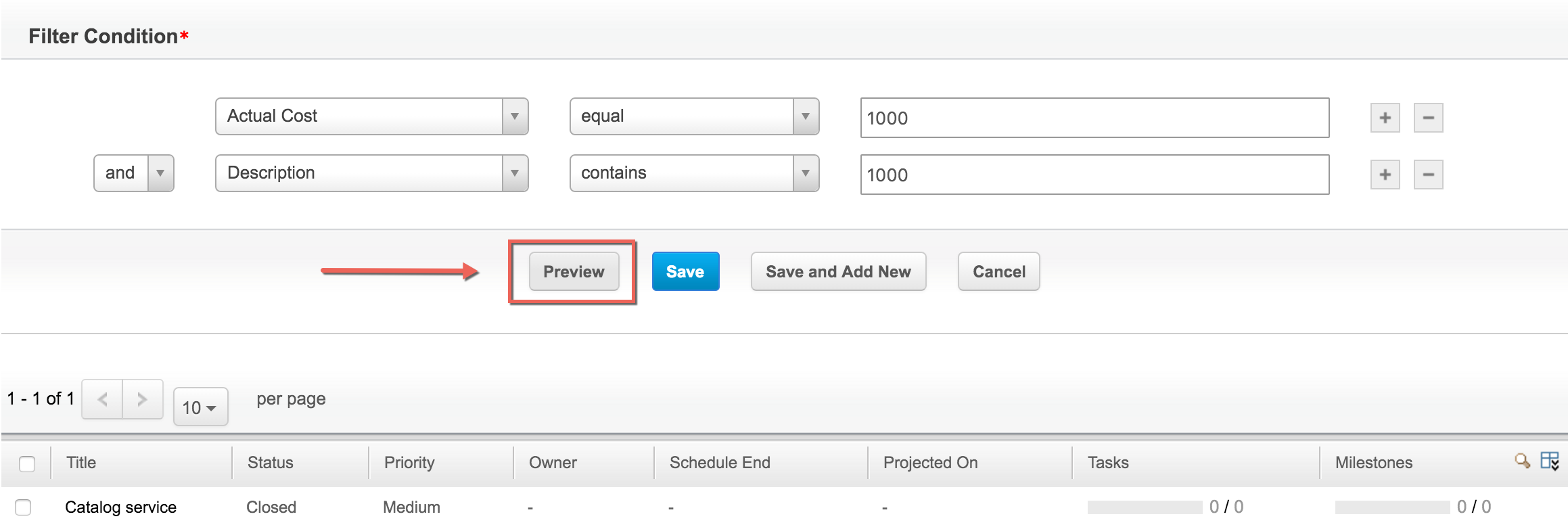Save the filter with Save and Add New
This screenshot has width=1568, height=525.
838,271
